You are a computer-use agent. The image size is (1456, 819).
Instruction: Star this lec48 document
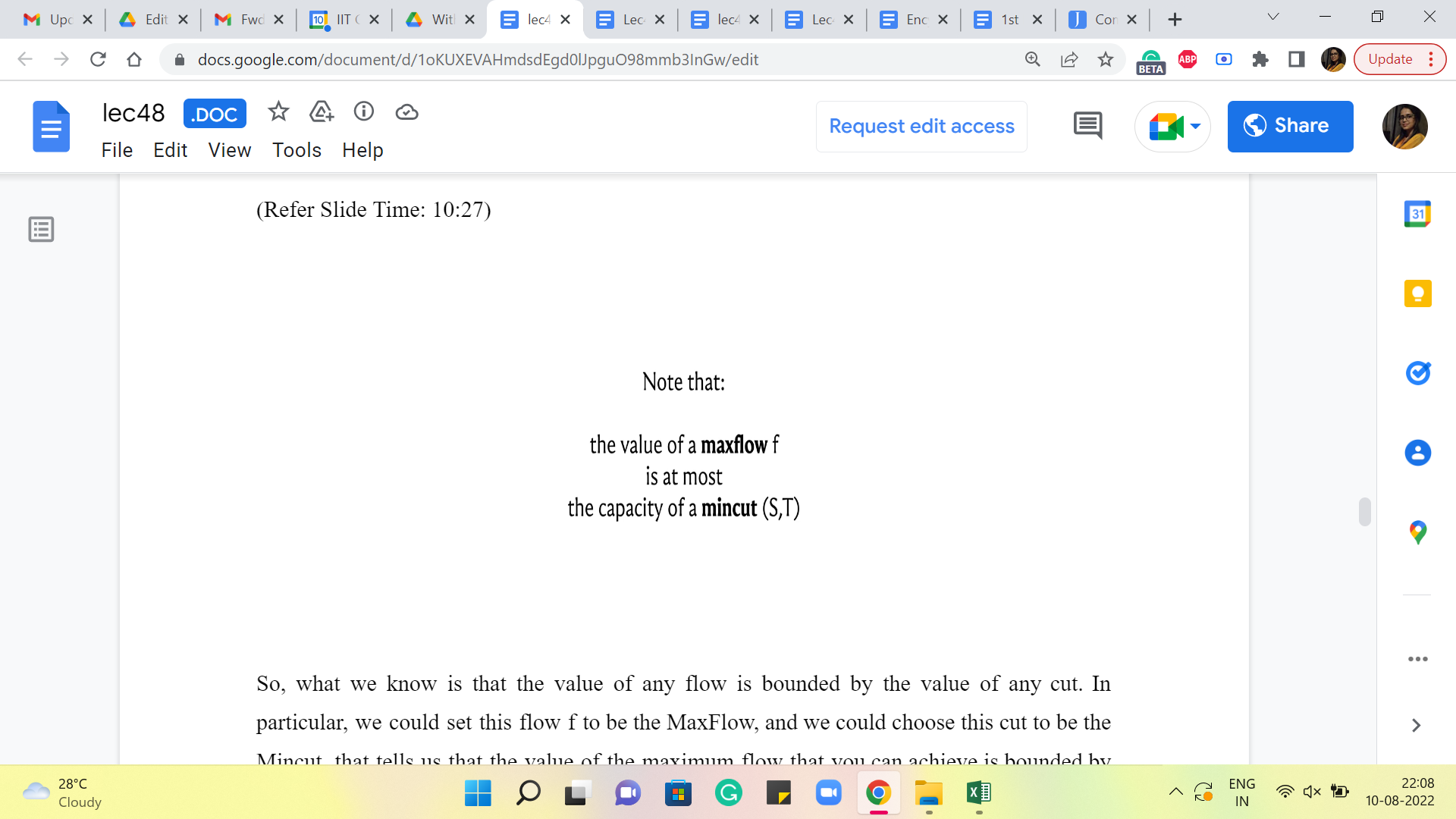coord(278,112)
